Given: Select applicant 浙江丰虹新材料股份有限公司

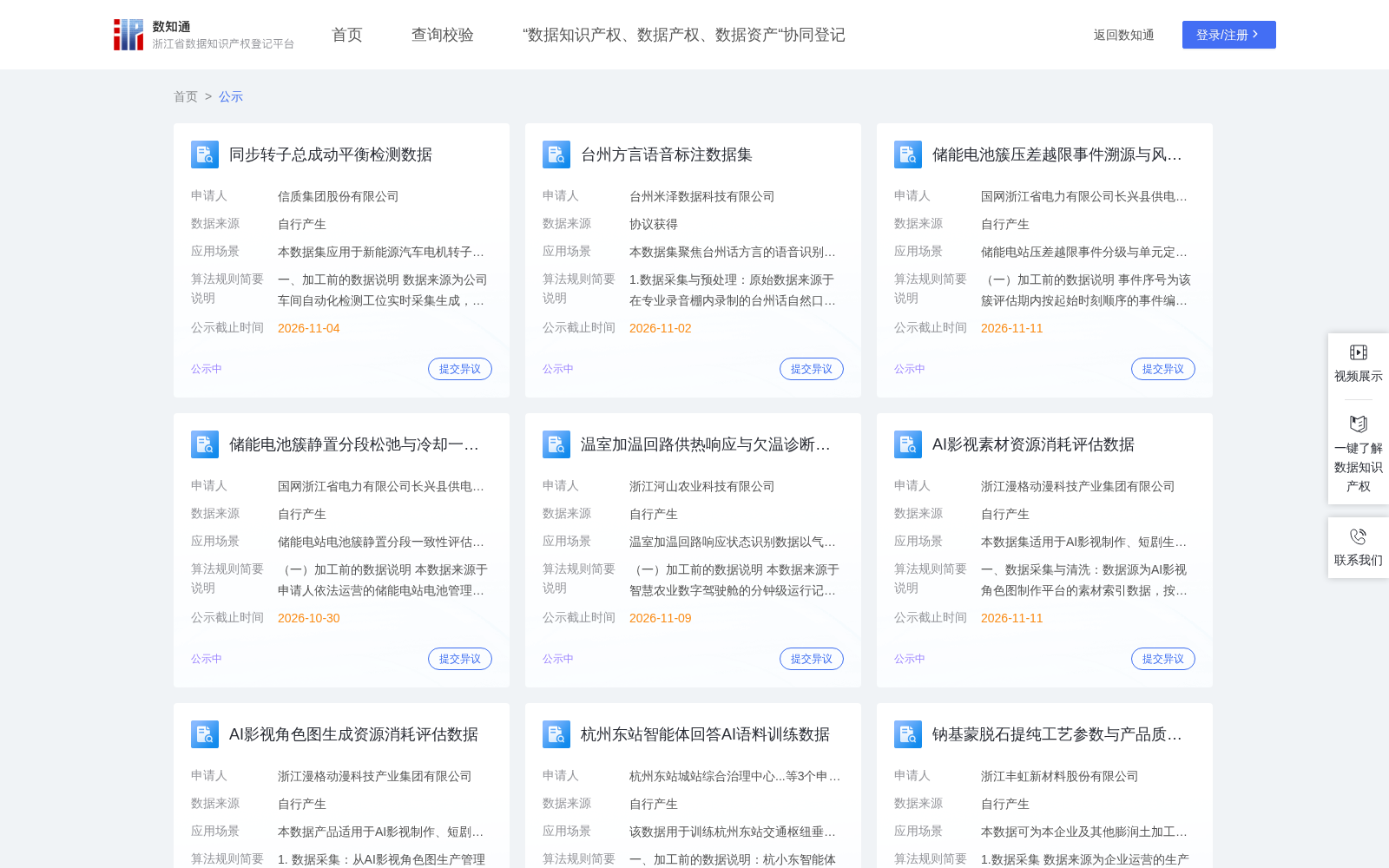Looking at the screenshot, I should click(1060, 776).
